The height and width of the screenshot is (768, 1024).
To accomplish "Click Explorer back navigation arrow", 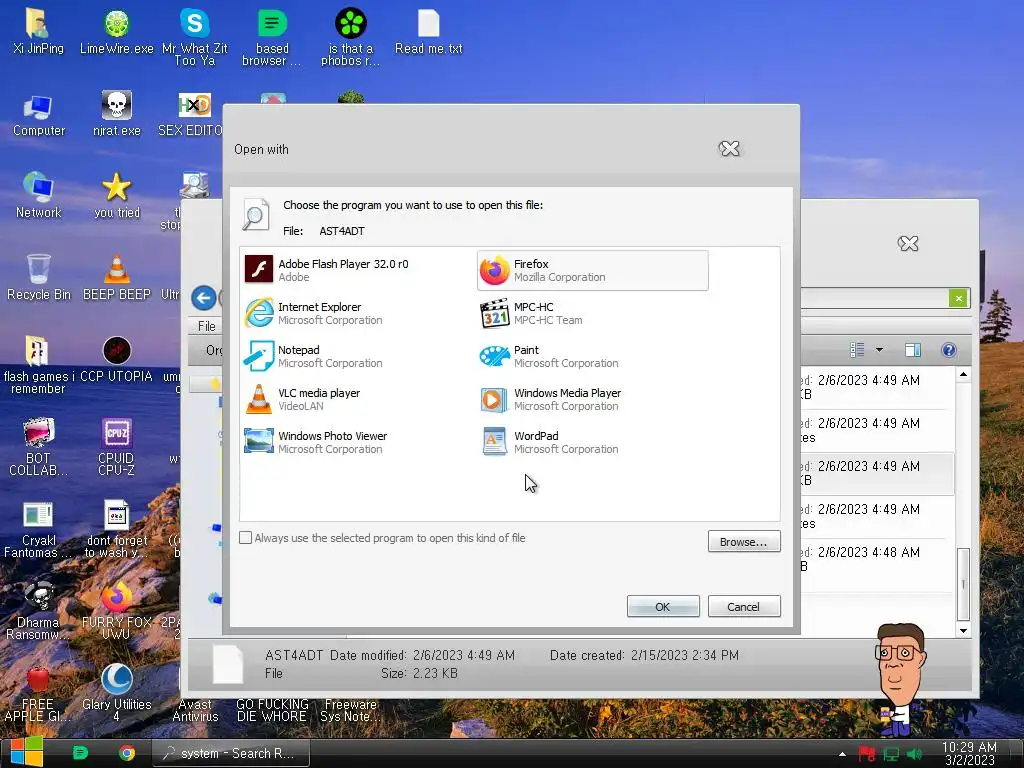I will pos(204,298).
